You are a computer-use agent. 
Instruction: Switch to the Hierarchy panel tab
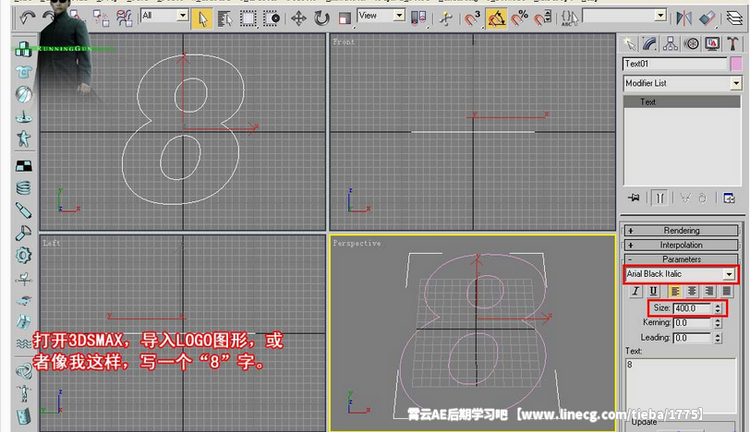pyautogui.click(x=670, y=44)
